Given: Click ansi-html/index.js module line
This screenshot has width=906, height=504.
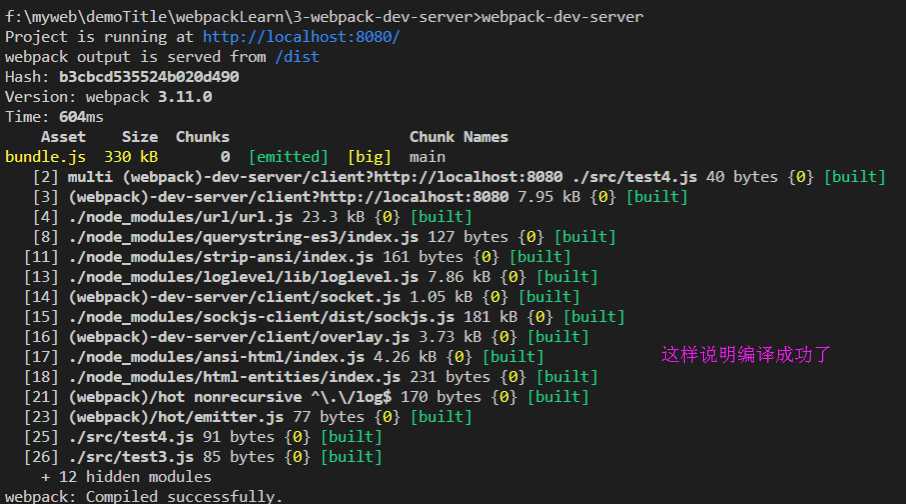Looking at the screenshot, I should pos(284,357).
